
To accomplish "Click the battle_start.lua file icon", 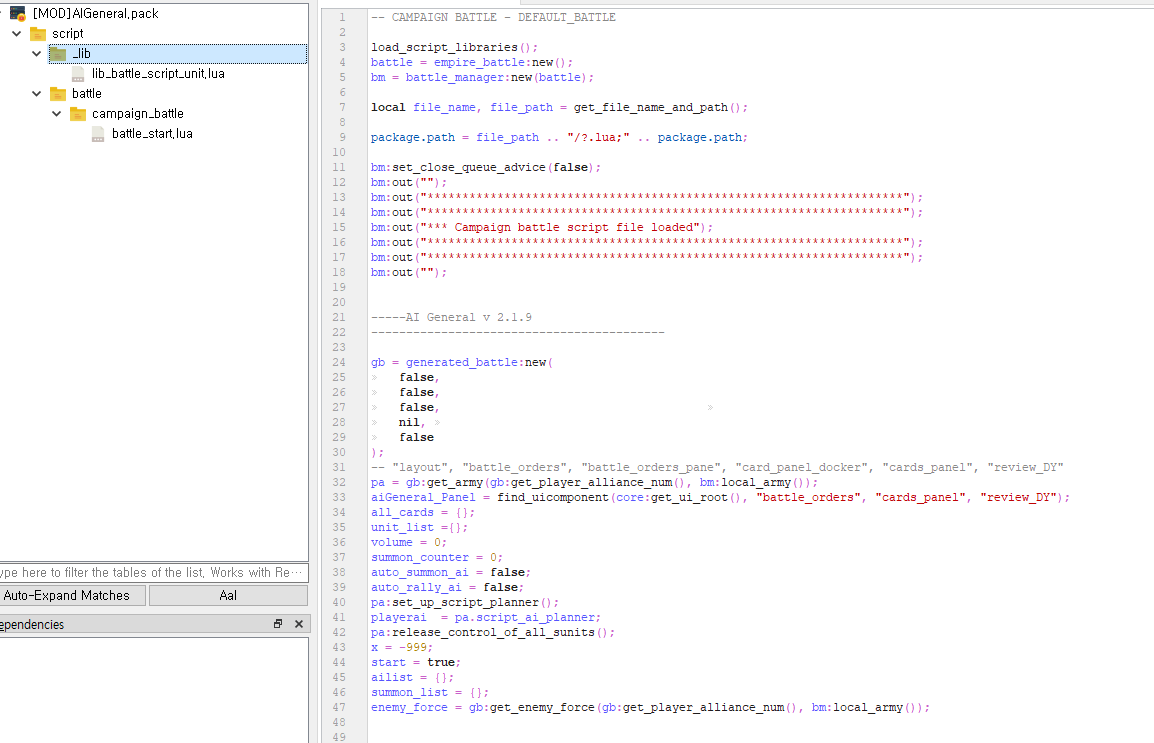I will [x=98, y=134].
